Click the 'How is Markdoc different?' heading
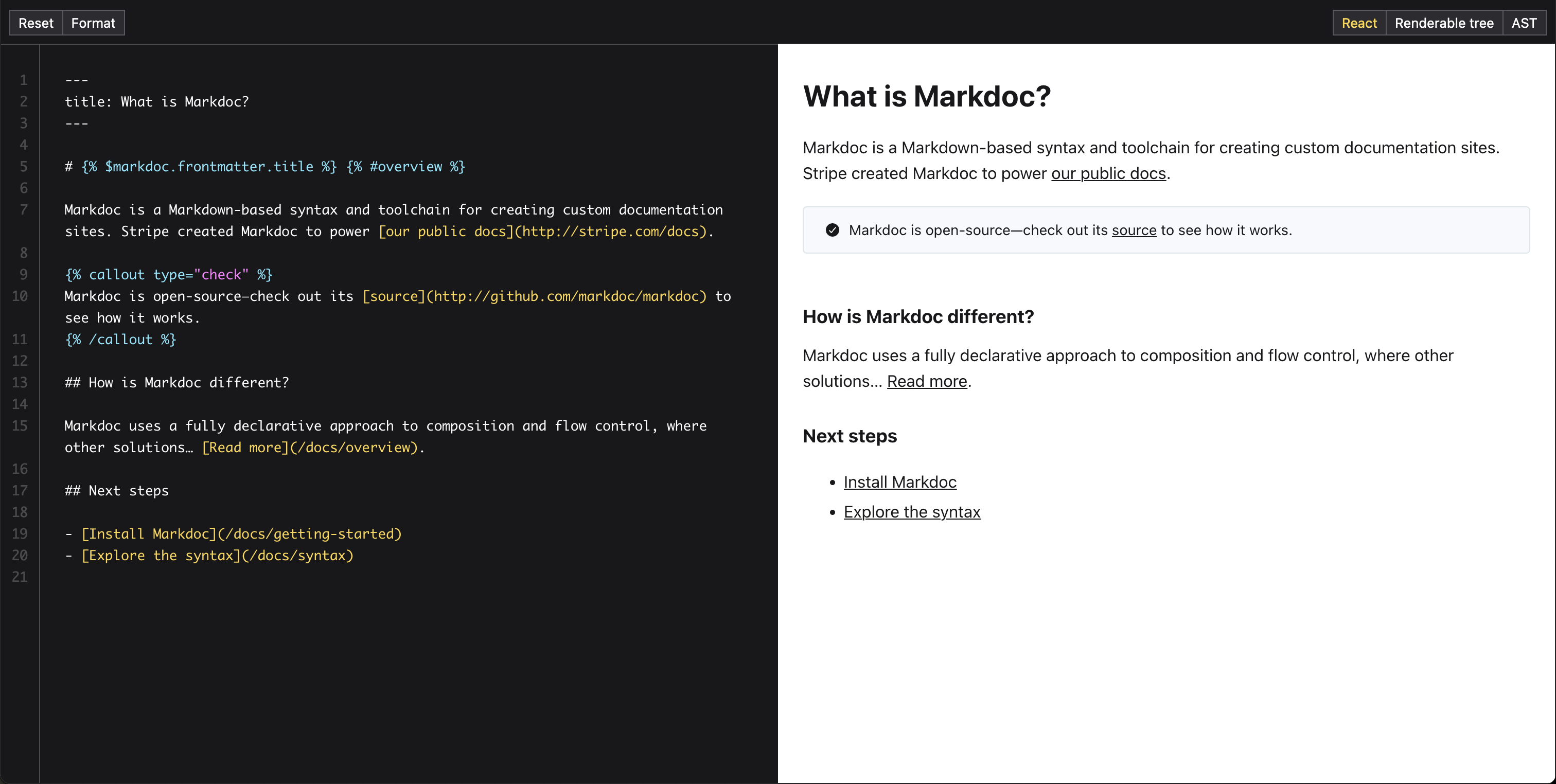Screen dimensions: 1556x784 [918, 316]
